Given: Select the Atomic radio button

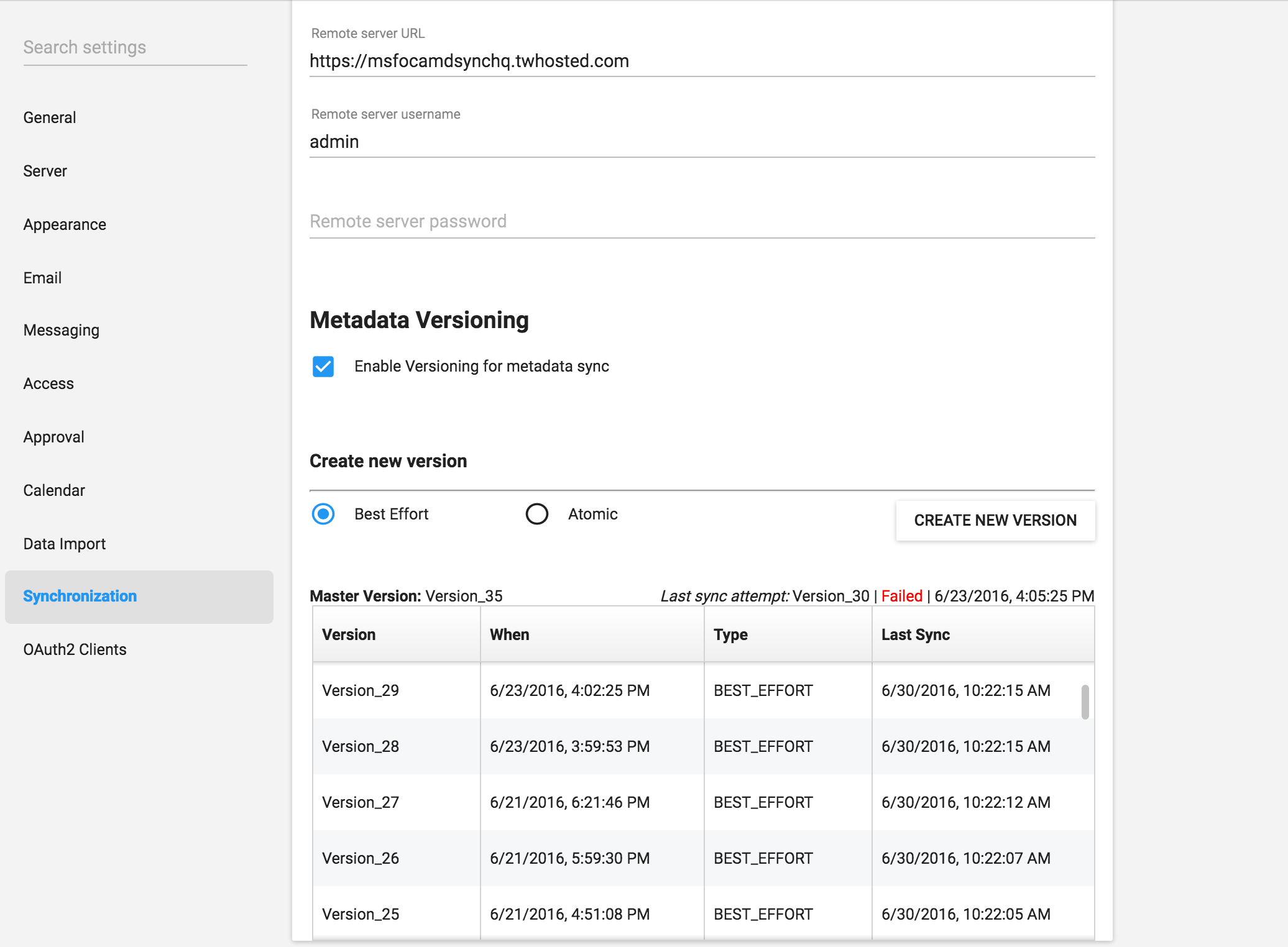Looking at the screenshot, I should 537,514.
